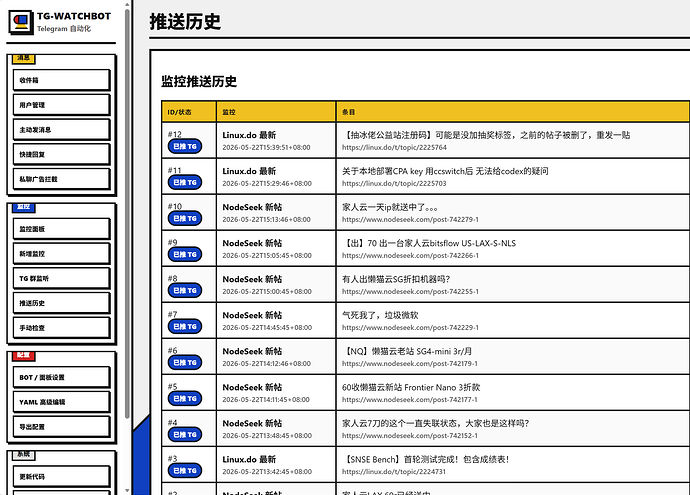Click the TG-WATCHBOT logo icon
The height and width of the screenshot is (495, 690).
click(x=21, y=22)
